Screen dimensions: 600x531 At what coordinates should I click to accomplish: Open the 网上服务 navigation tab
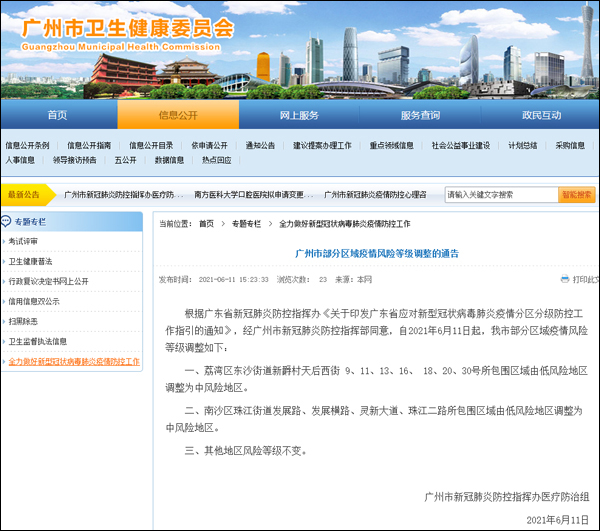(298, 115)
